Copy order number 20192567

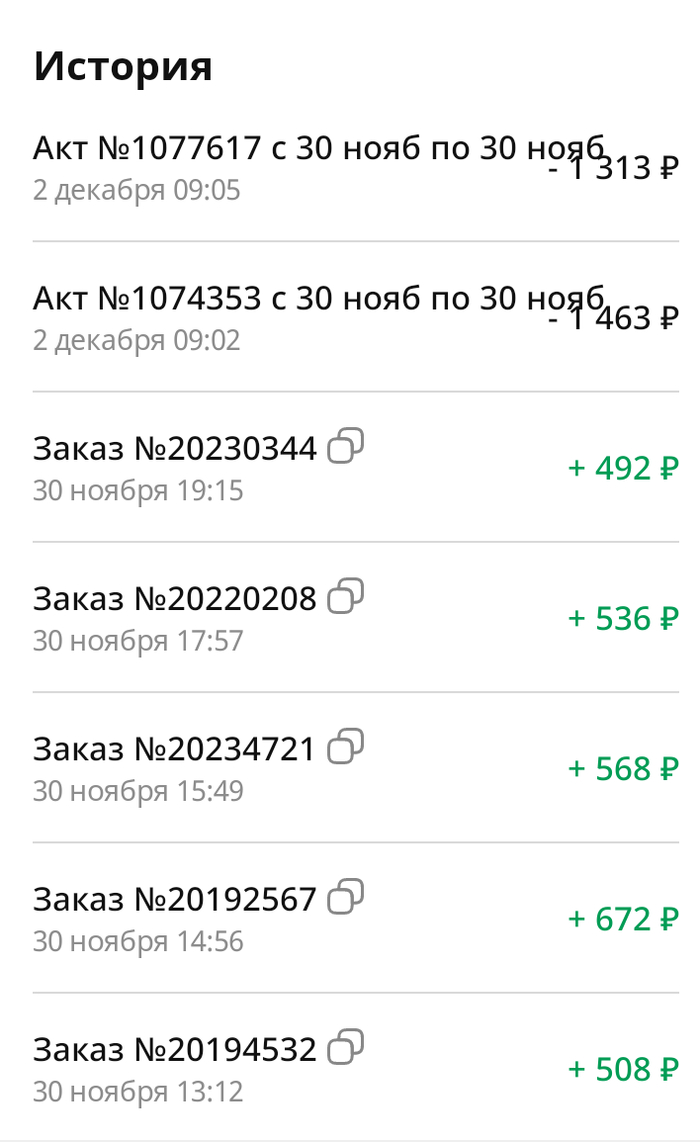click(346, 896)
